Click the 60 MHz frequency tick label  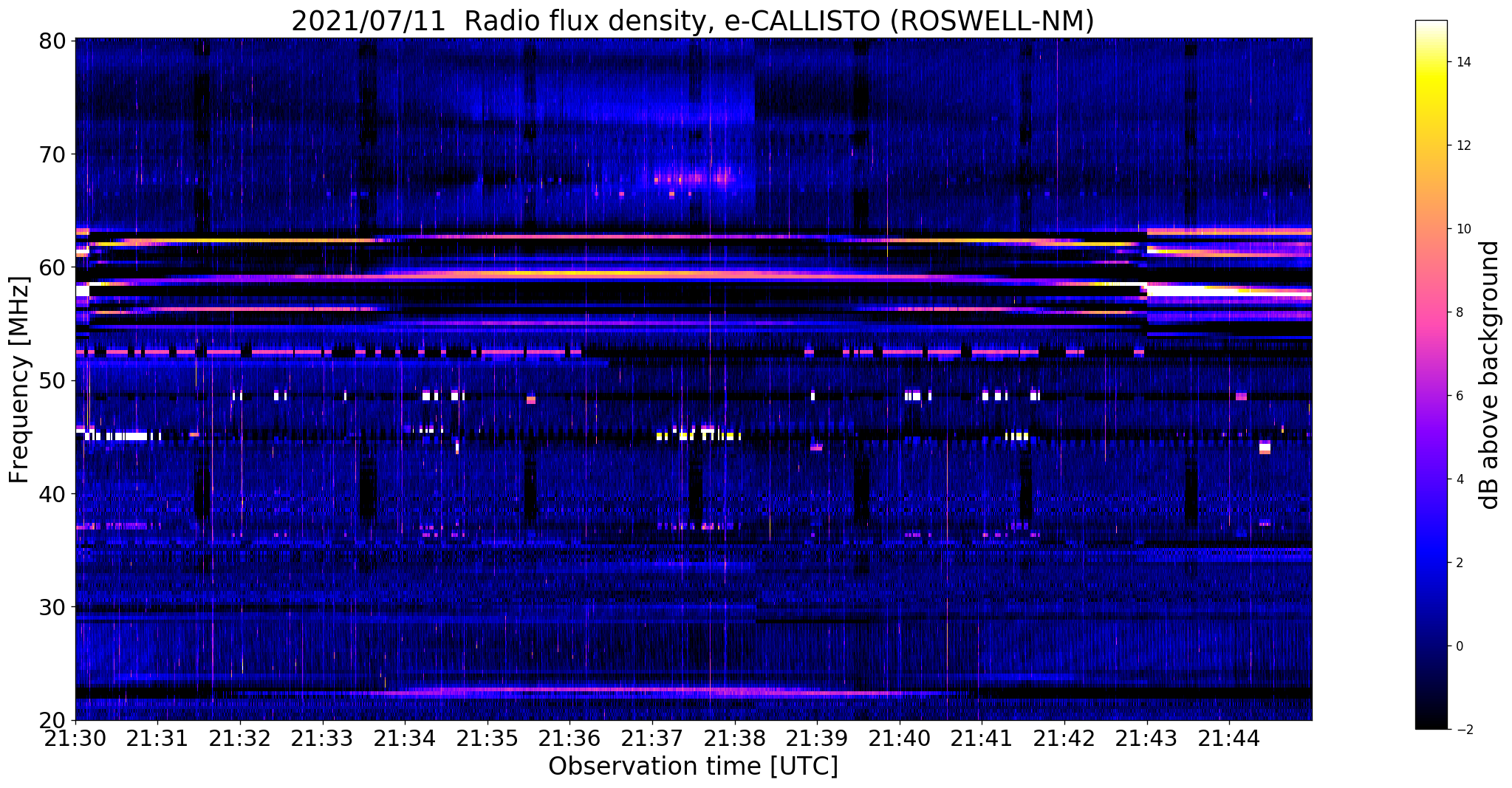(52, 267)
